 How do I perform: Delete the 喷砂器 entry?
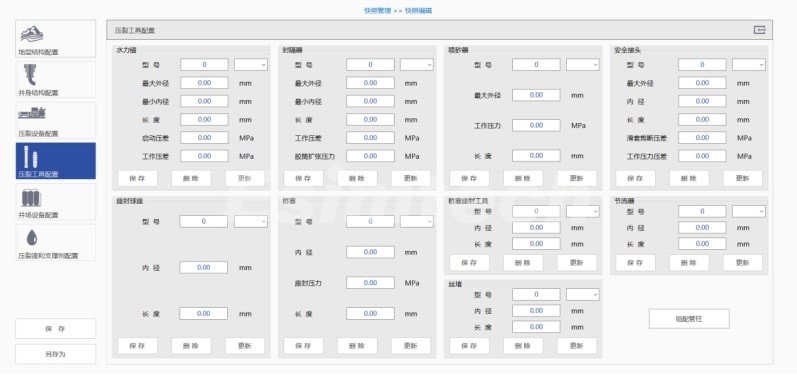coord(523,178)
